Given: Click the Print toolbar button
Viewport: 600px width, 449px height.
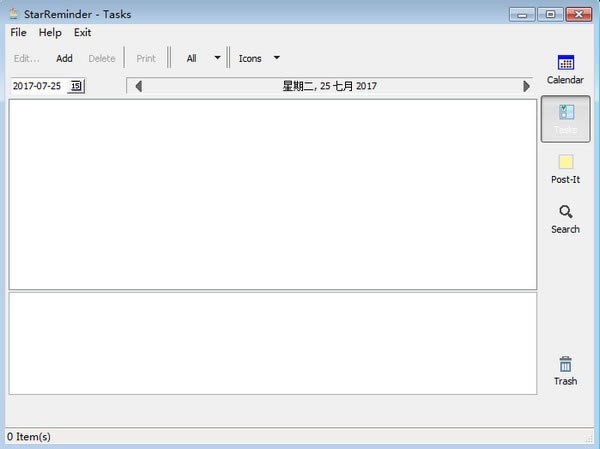Looking at the screenshot, I should click(x=146, y=58).
